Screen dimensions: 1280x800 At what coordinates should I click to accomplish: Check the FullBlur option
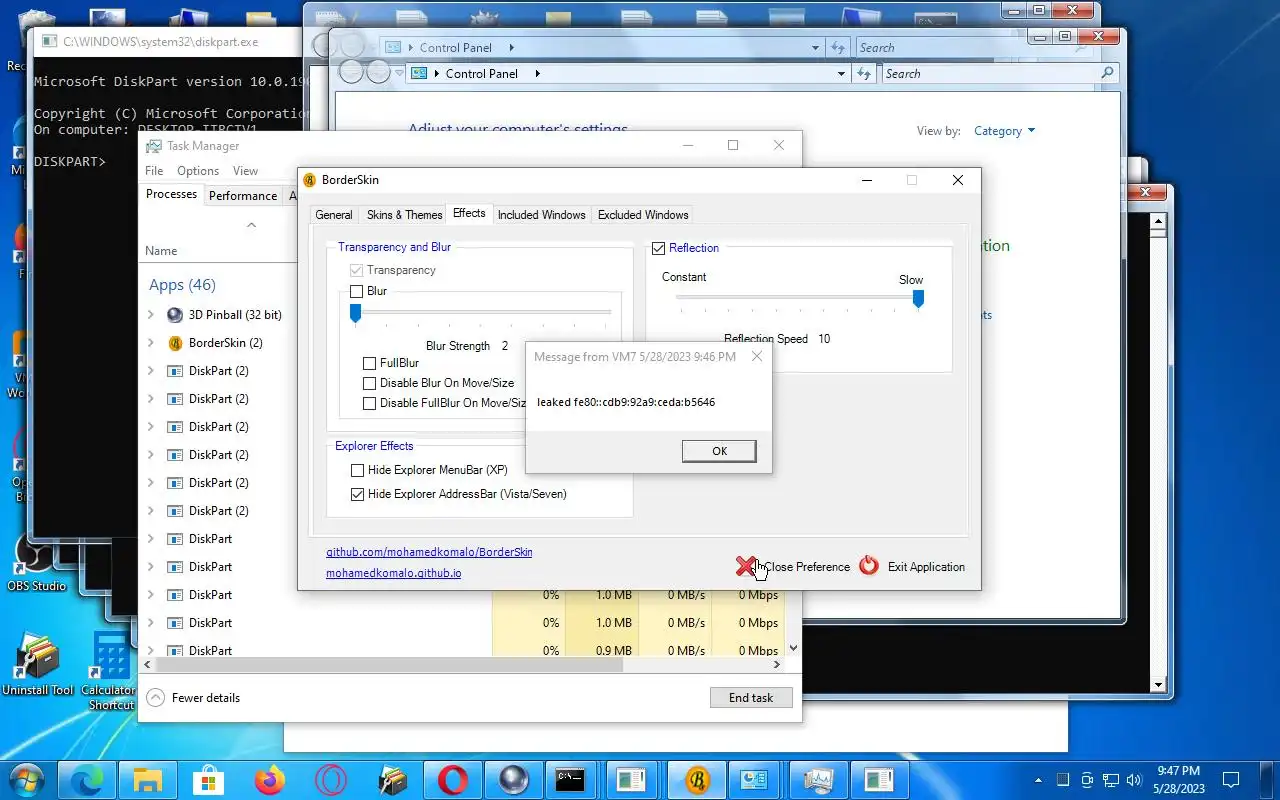[370, 364]
